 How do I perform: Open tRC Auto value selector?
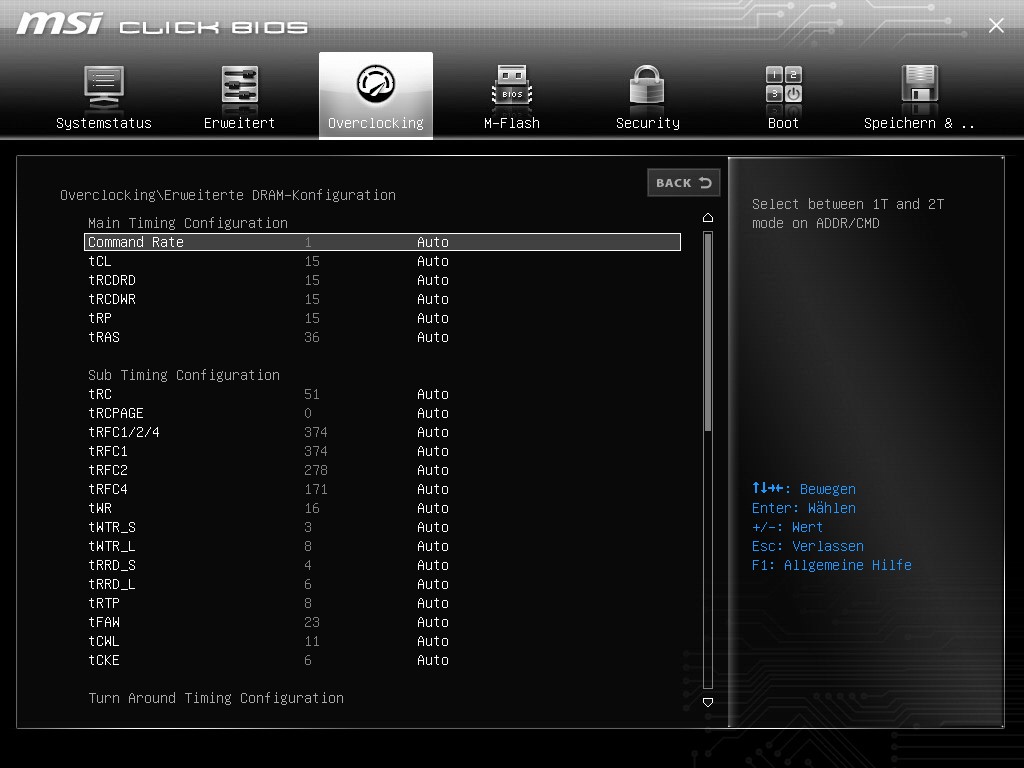(432, 394)
